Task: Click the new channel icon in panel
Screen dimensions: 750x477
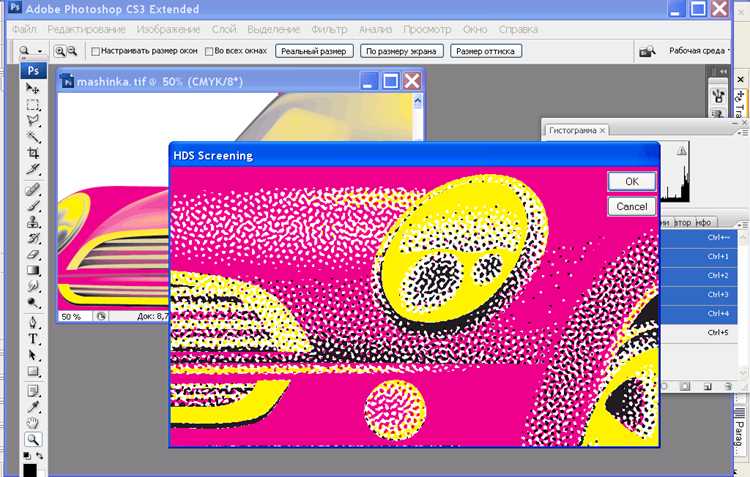Action: (708, 386)
